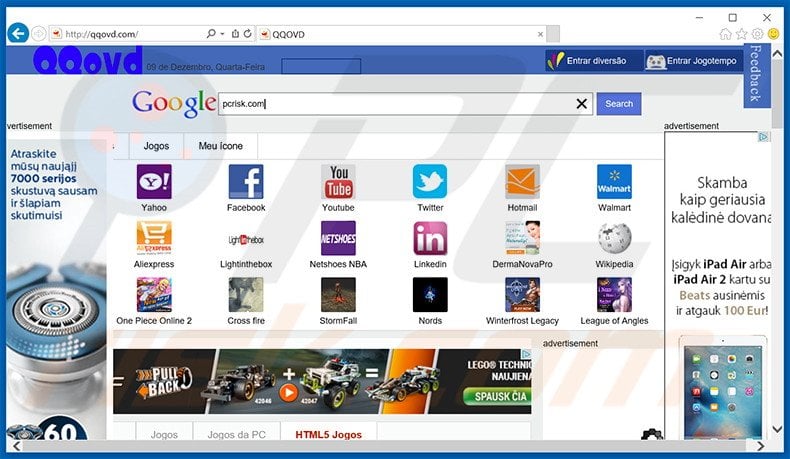Switch to the Meu Icone tab

[221, 146]
